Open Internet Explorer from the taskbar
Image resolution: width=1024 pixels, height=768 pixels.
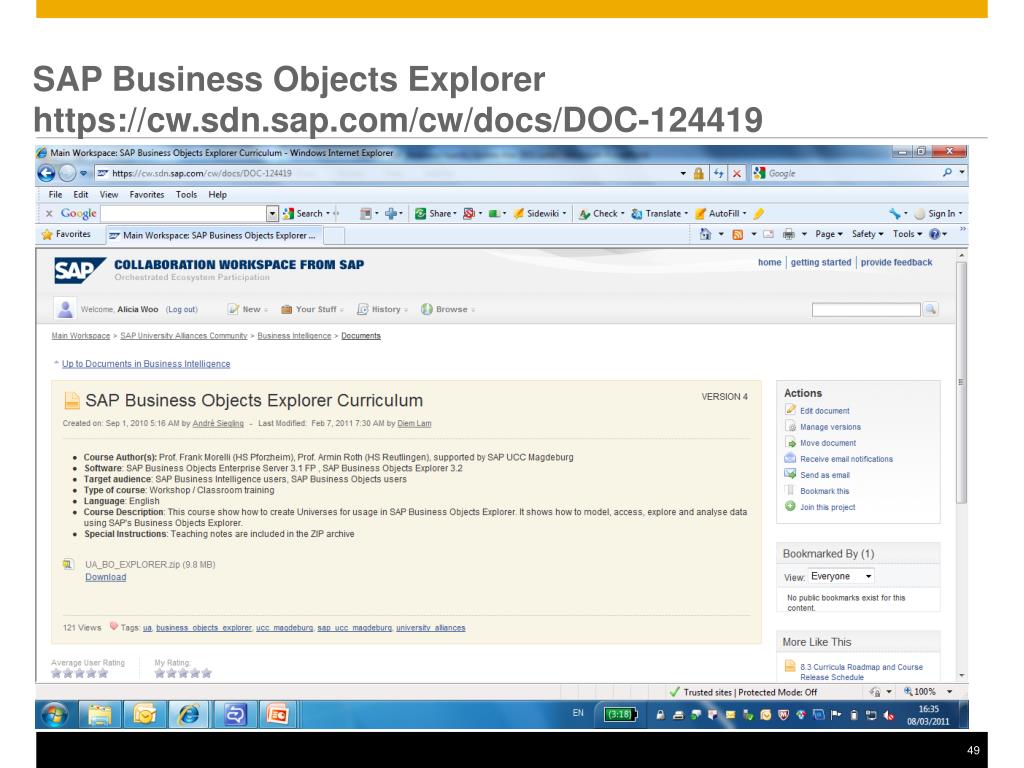(187, 715)
